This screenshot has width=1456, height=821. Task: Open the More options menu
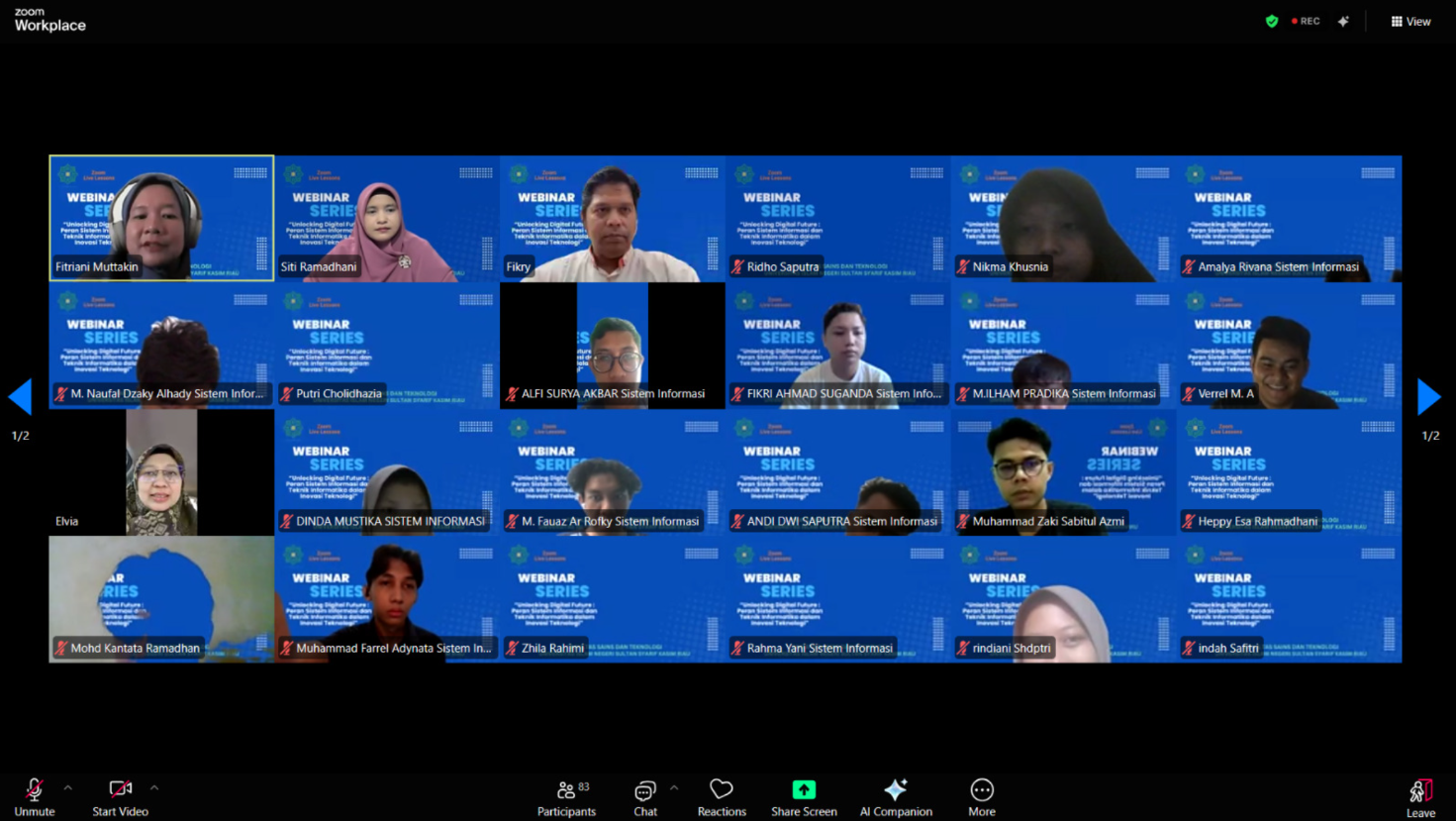(981, 797)
